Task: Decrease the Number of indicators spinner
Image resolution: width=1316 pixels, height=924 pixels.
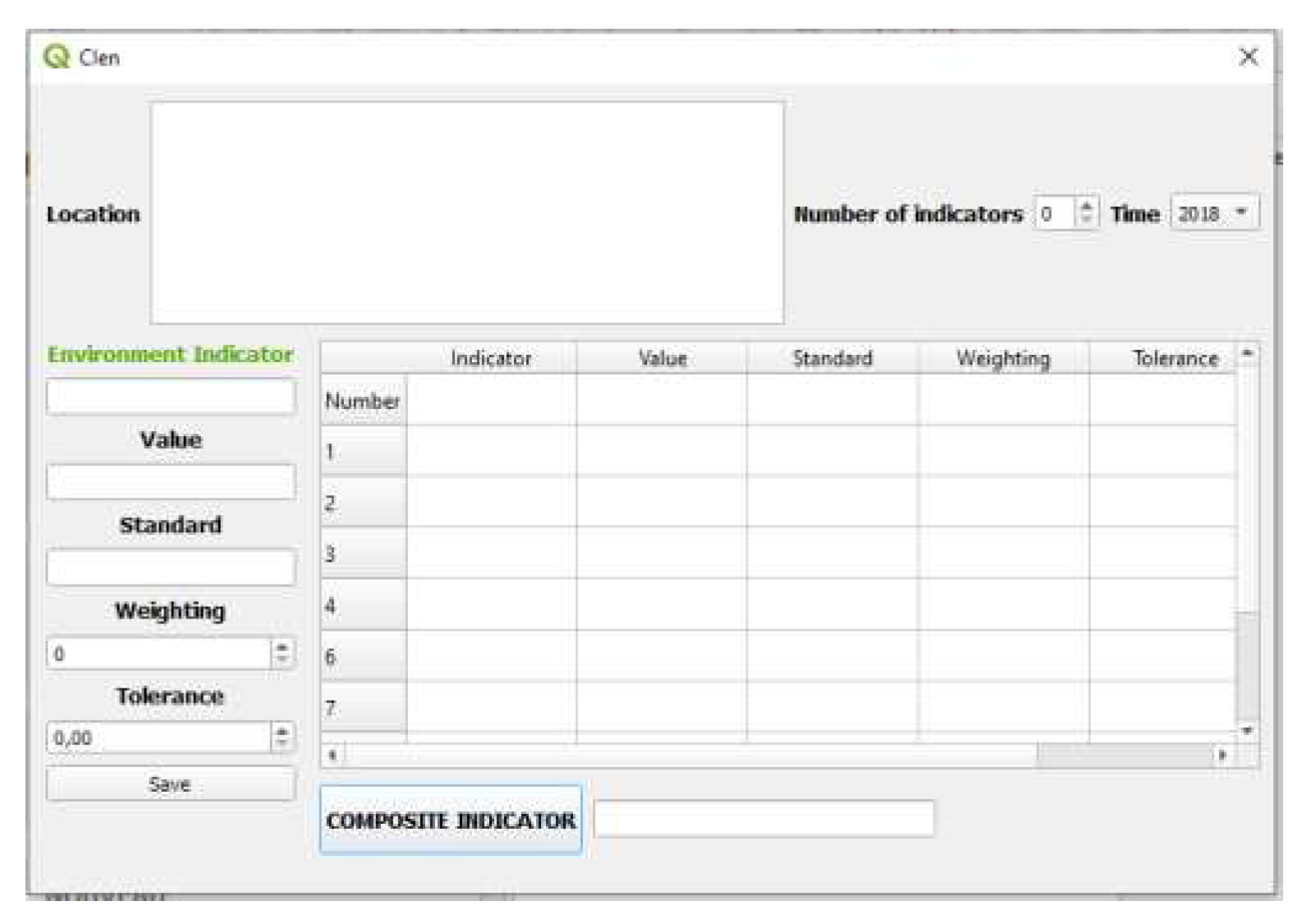Action: pyautogui.click(x=1086, y=219)
